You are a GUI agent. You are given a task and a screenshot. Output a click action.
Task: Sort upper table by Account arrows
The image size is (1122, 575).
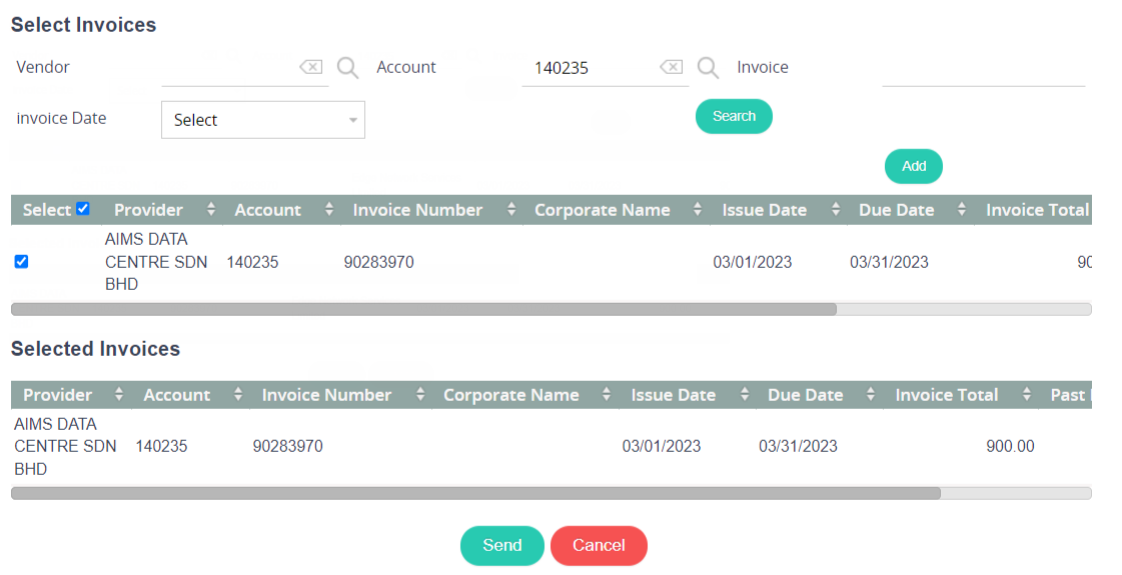click(329, 210)
